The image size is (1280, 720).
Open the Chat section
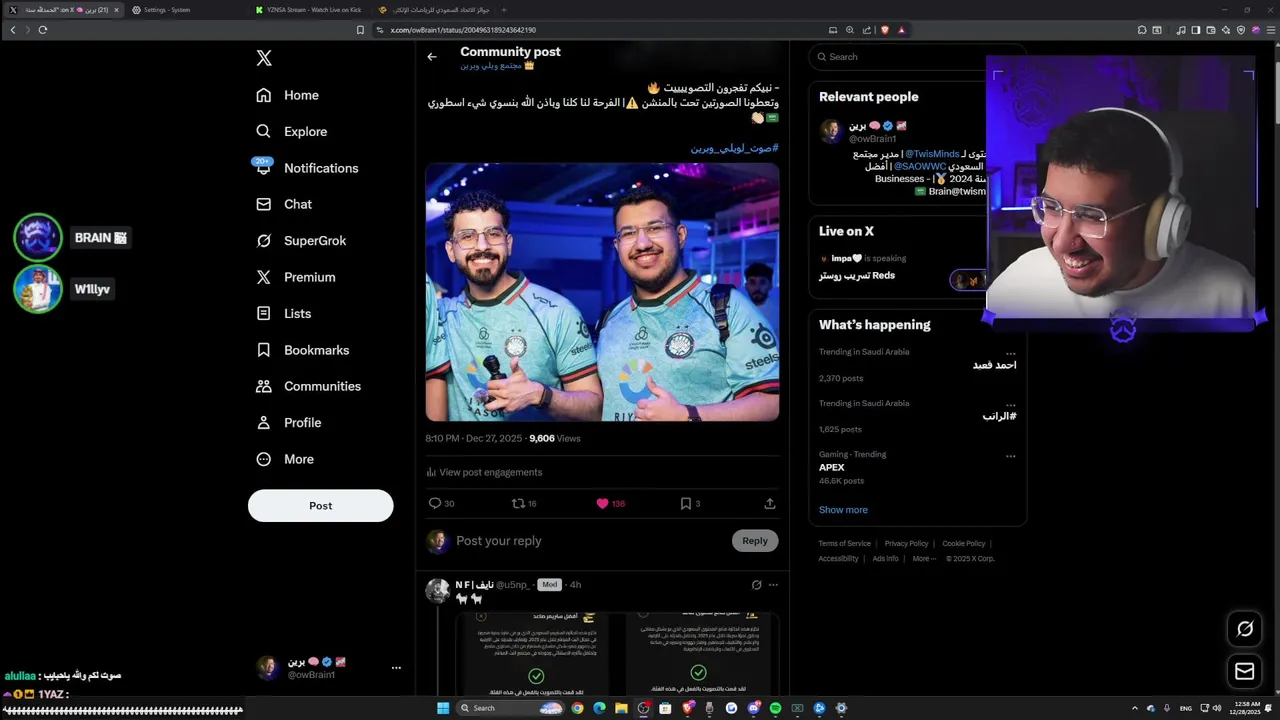pyautogui.click(x=284, y=204)
